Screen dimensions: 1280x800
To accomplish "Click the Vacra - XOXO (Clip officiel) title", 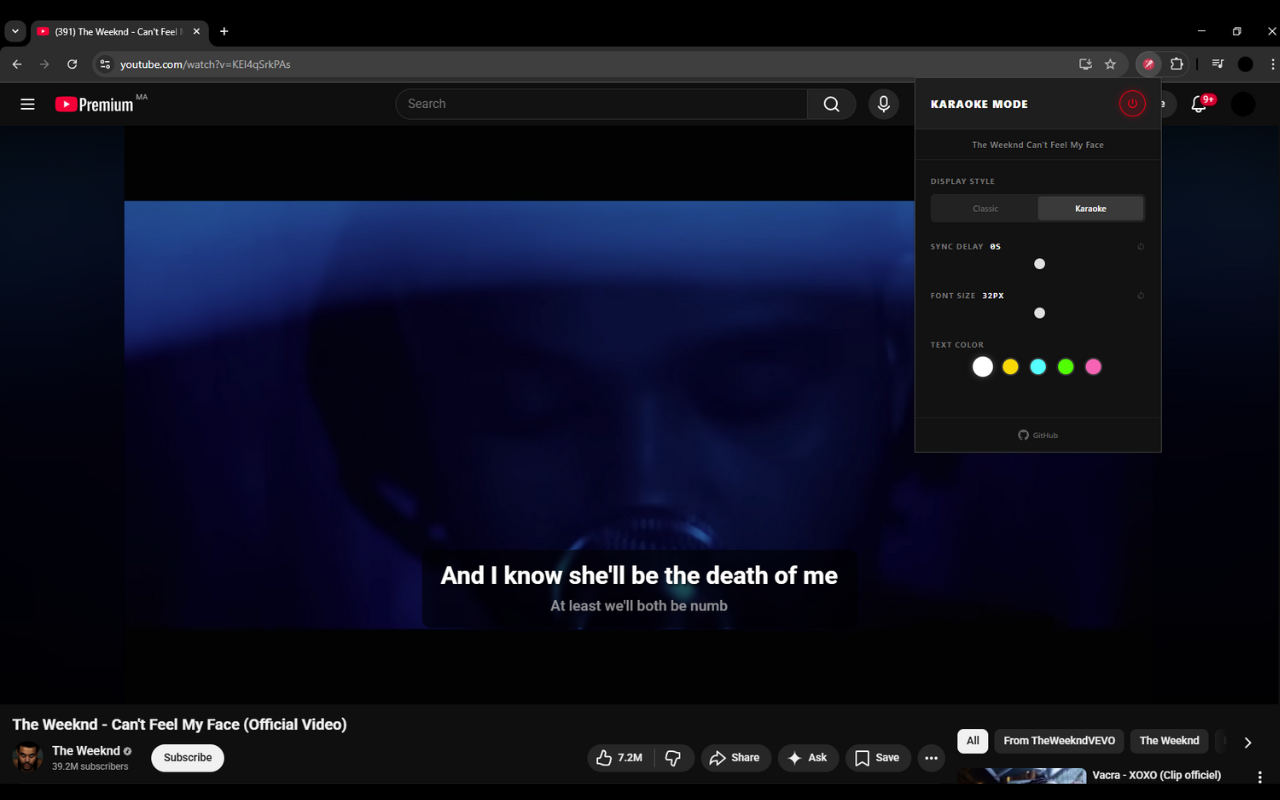I will (1156, 775).
